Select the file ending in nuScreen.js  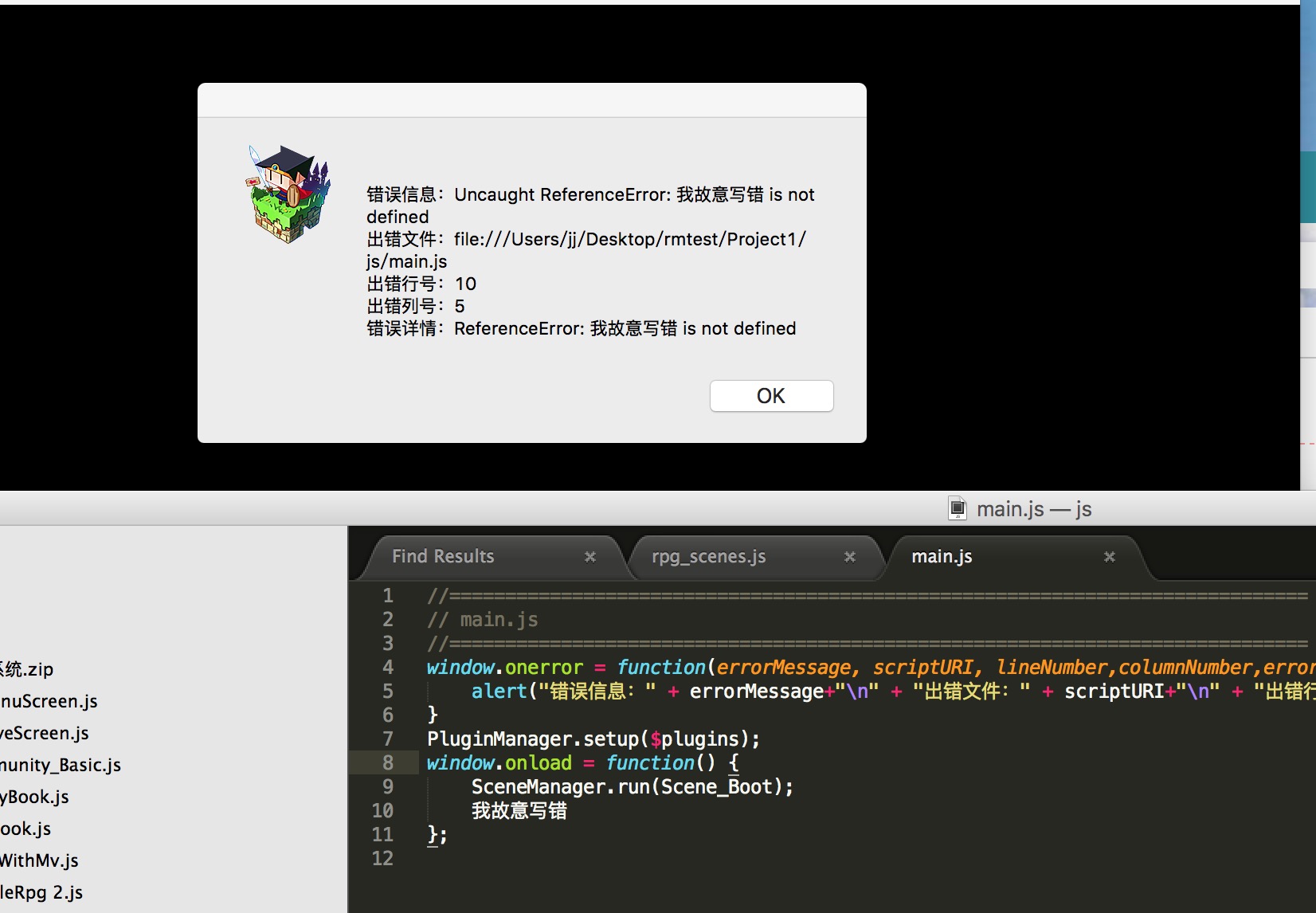pos(49,701)
